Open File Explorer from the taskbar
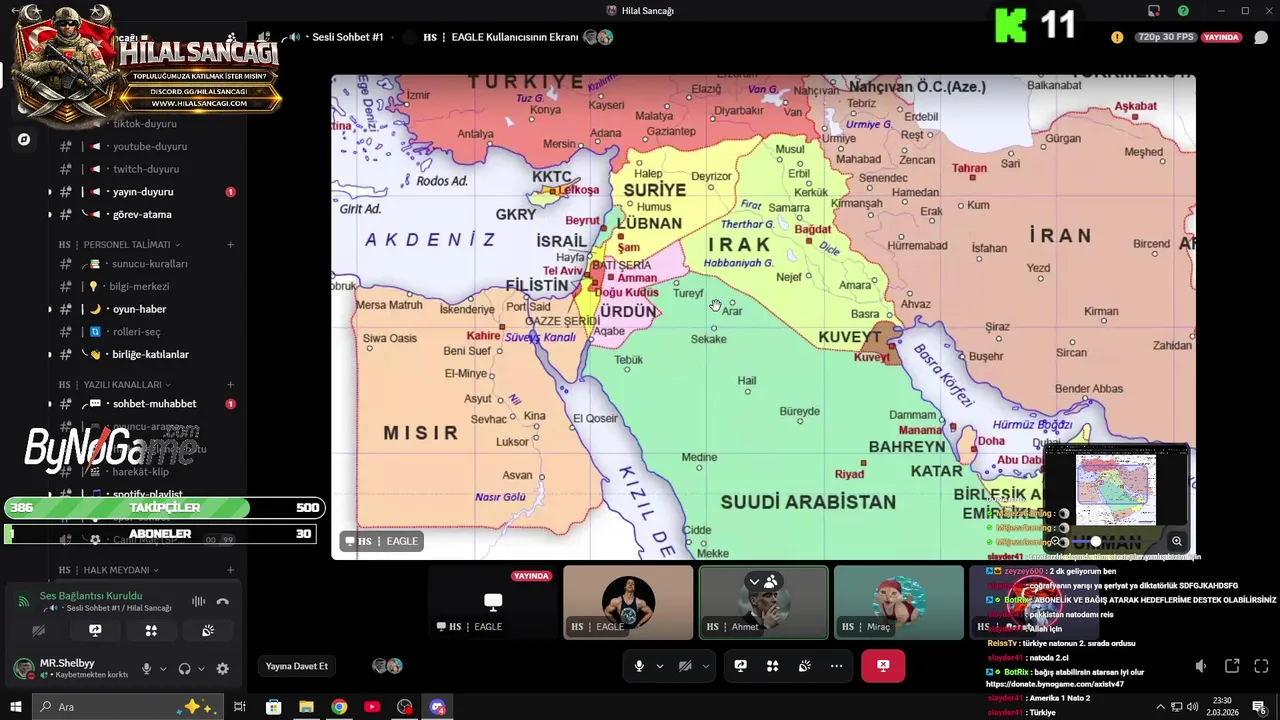Viewport: 1280px width, 720px height. [x=306, y=707]
